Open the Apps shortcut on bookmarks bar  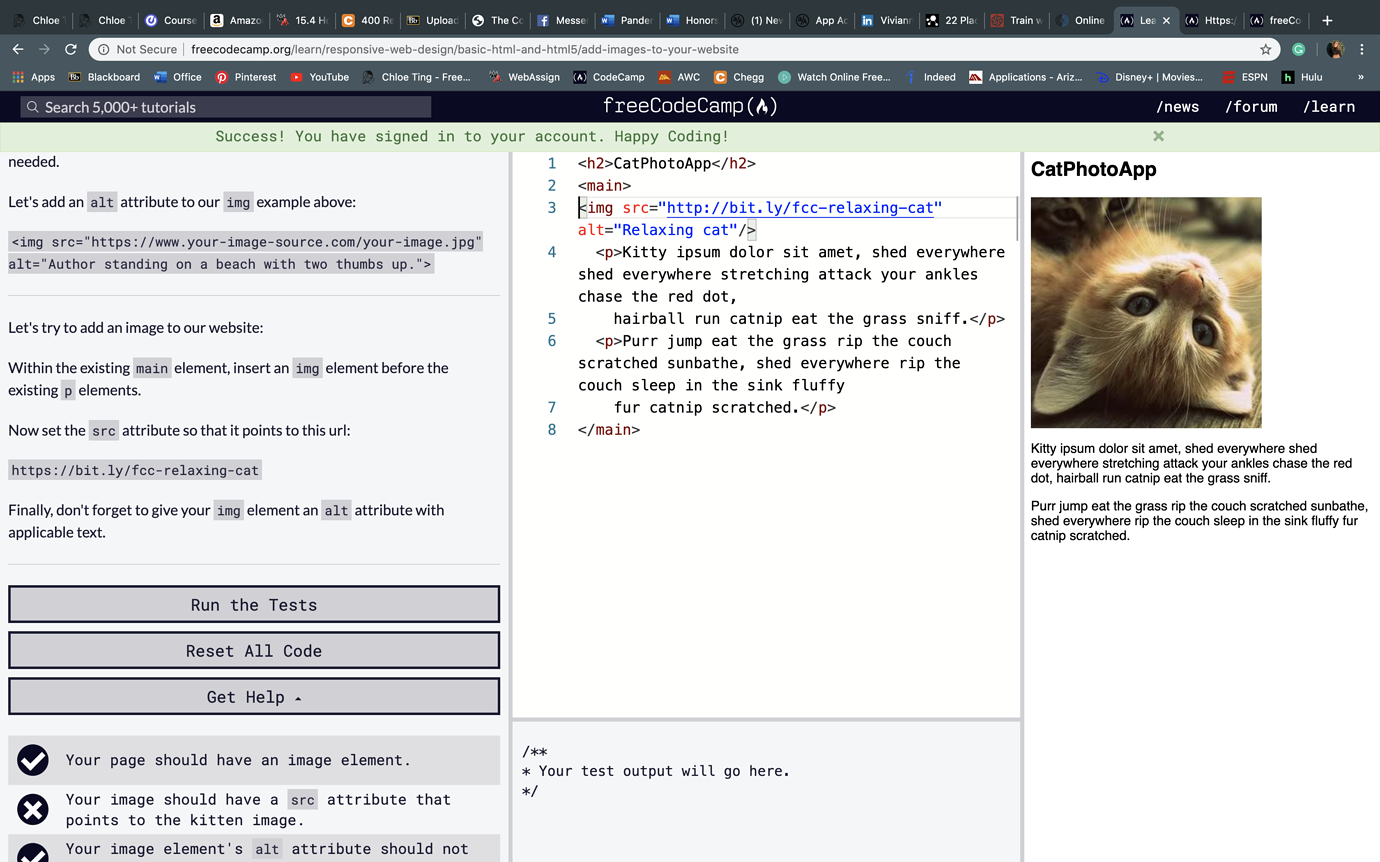coord(32,76)
